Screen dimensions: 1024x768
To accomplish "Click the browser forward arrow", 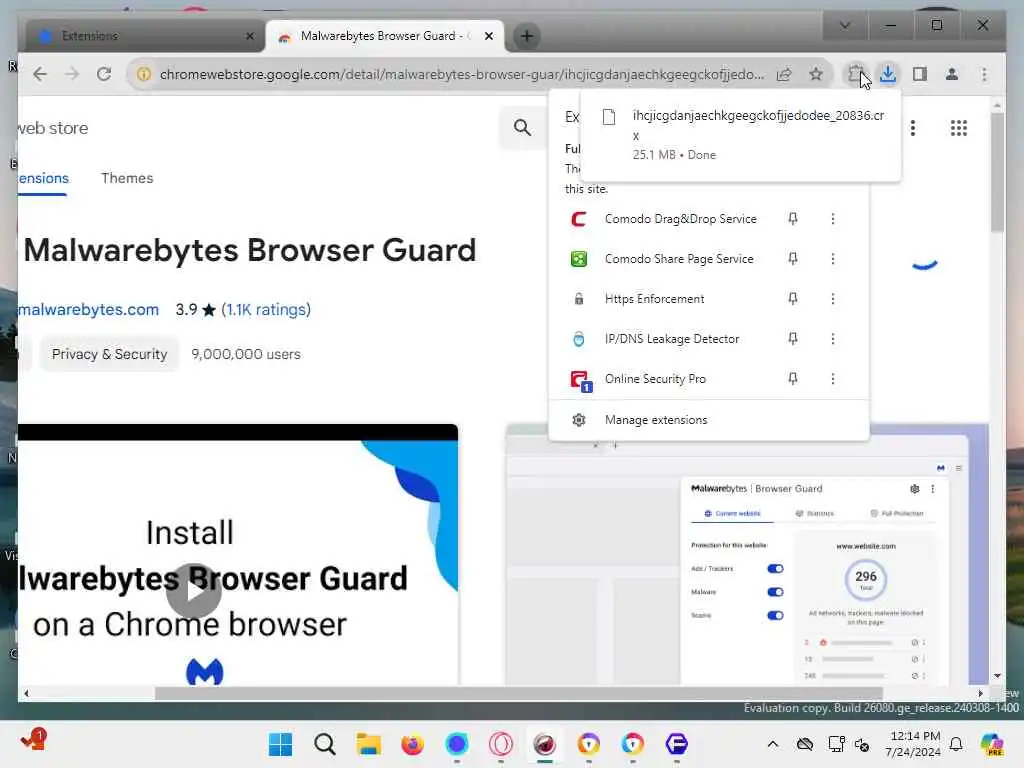I will click(x=72, y=74).
